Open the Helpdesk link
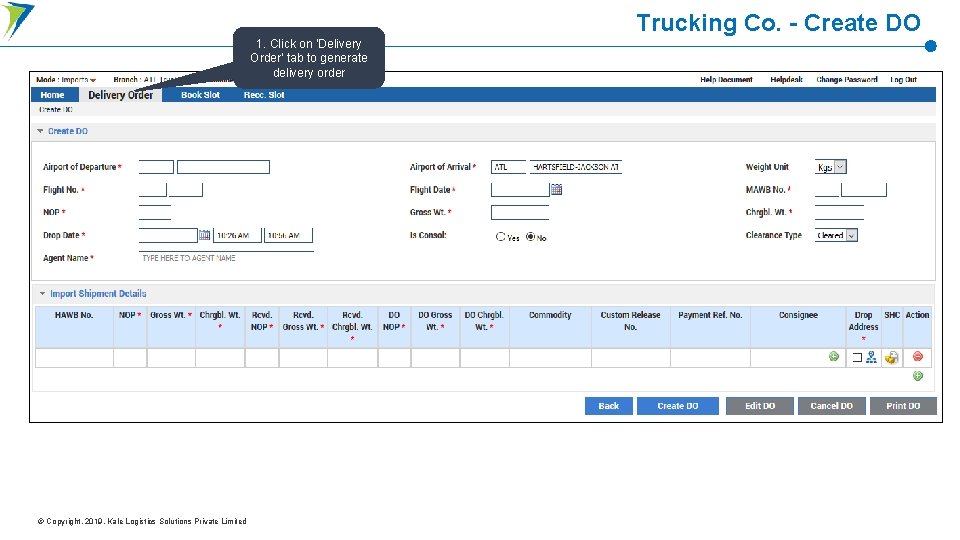The width and height of the screenshot is (960, 540). point(786,80)
